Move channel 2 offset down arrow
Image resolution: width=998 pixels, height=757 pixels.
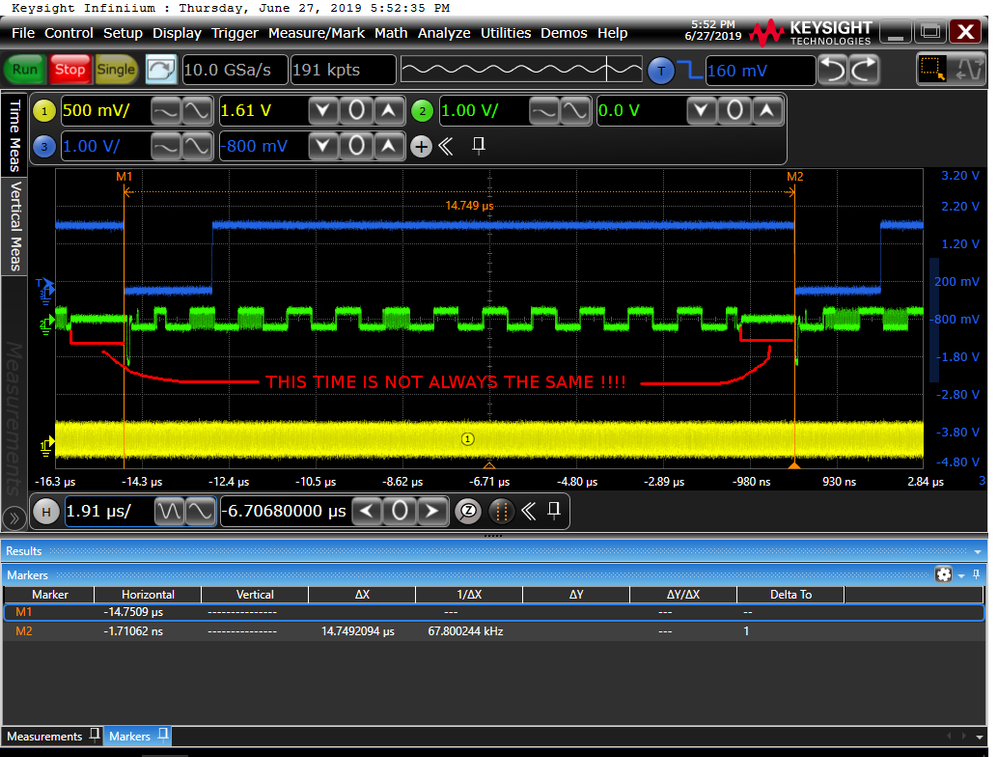coord(701,111)
